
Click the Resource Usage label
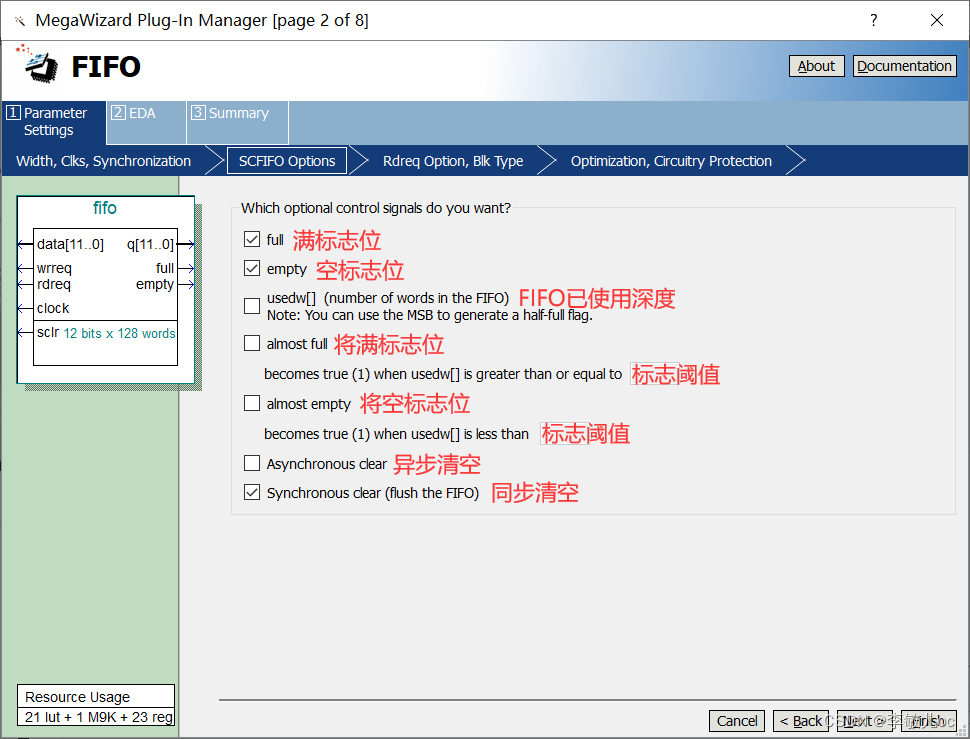77,697
